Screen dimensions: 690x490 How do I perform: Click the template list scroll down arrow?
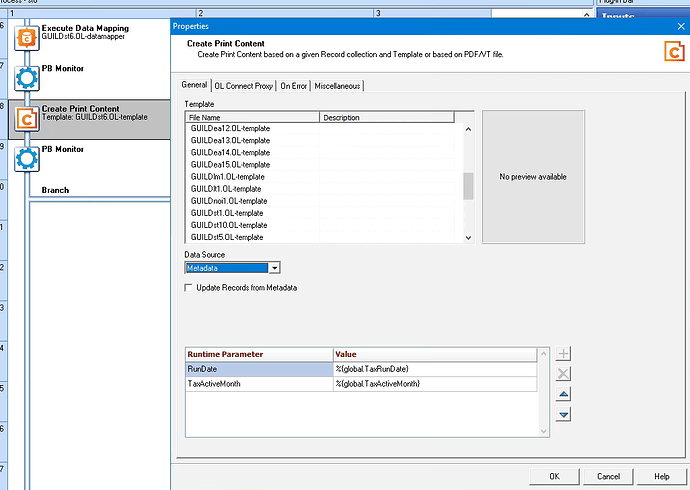[x=468, y=238]
